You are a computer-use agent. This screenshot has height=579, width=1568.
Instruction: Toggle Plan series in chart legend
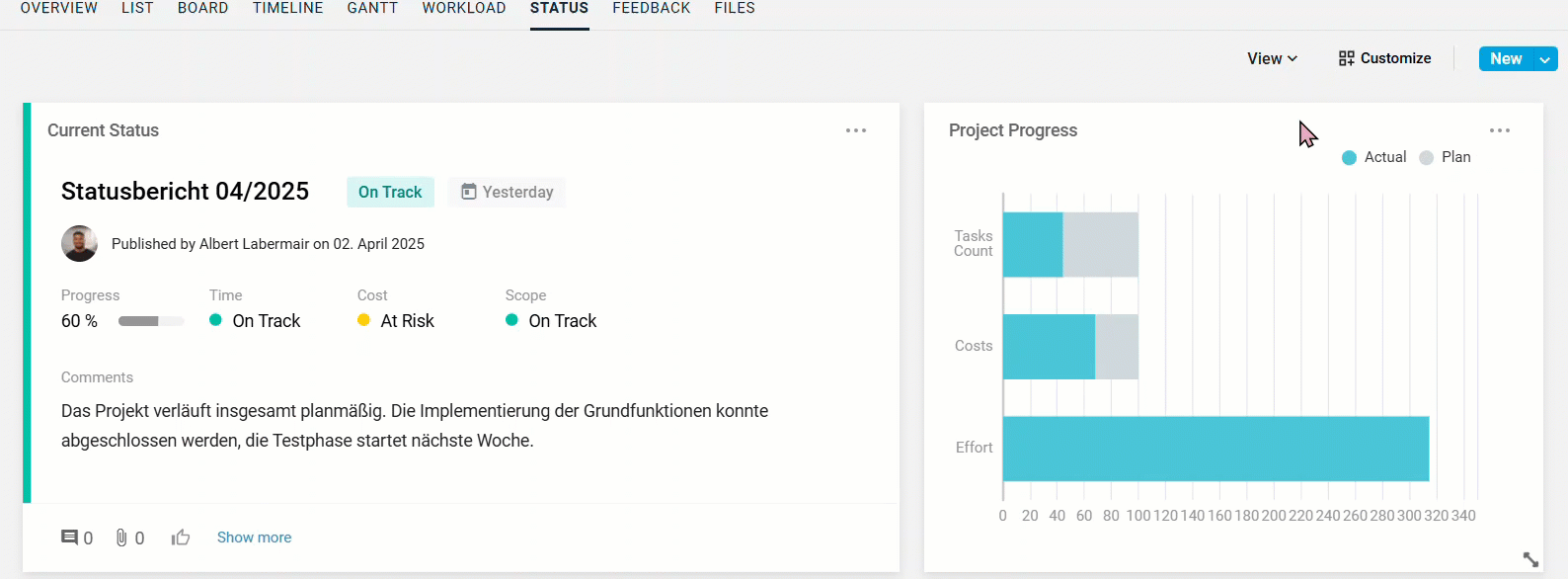pos(1445,157)
